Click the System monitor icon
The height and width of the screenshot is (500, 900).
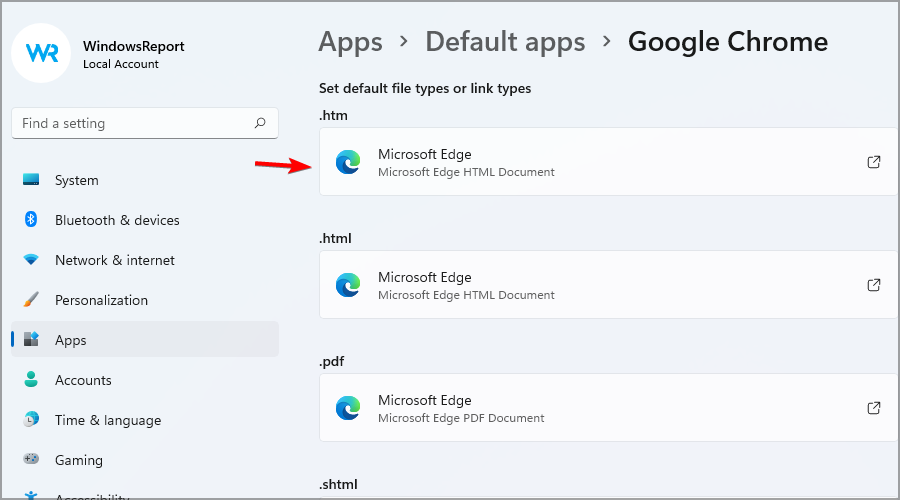point(31,180)
